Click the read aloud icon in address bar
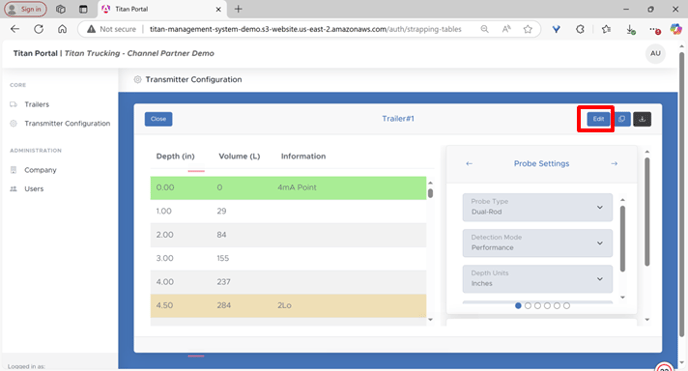This screenshot has height=371, width=688. (506, 29)
